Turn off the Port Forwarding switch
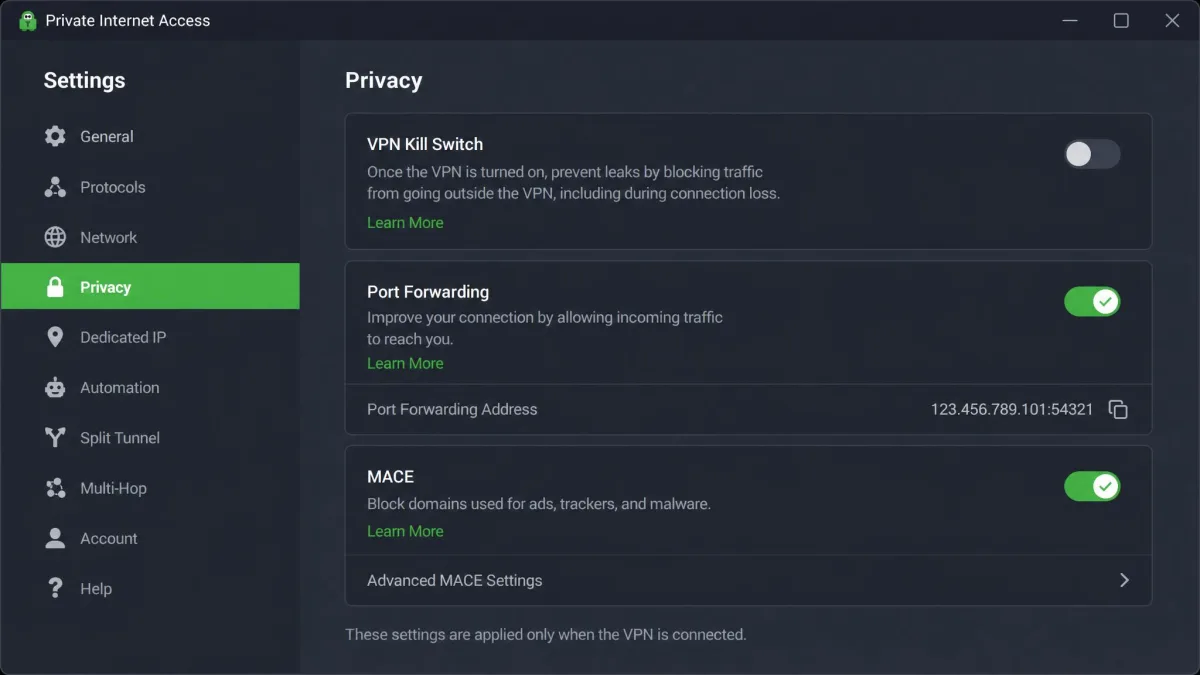The width and height of the screenshot is (1200, 675). point(1092,301)
